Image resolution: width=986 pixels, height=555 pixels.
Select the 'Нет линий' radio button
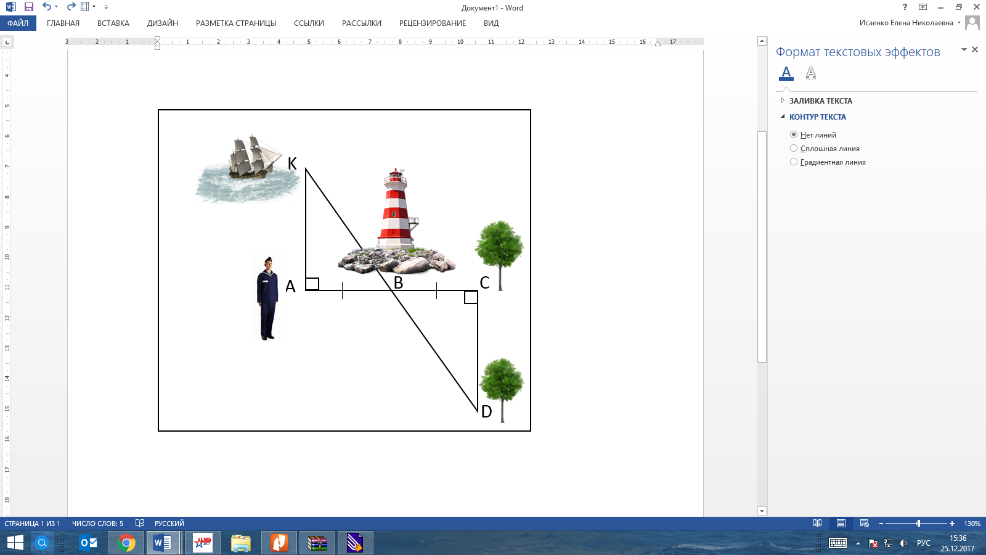point(794,135)
